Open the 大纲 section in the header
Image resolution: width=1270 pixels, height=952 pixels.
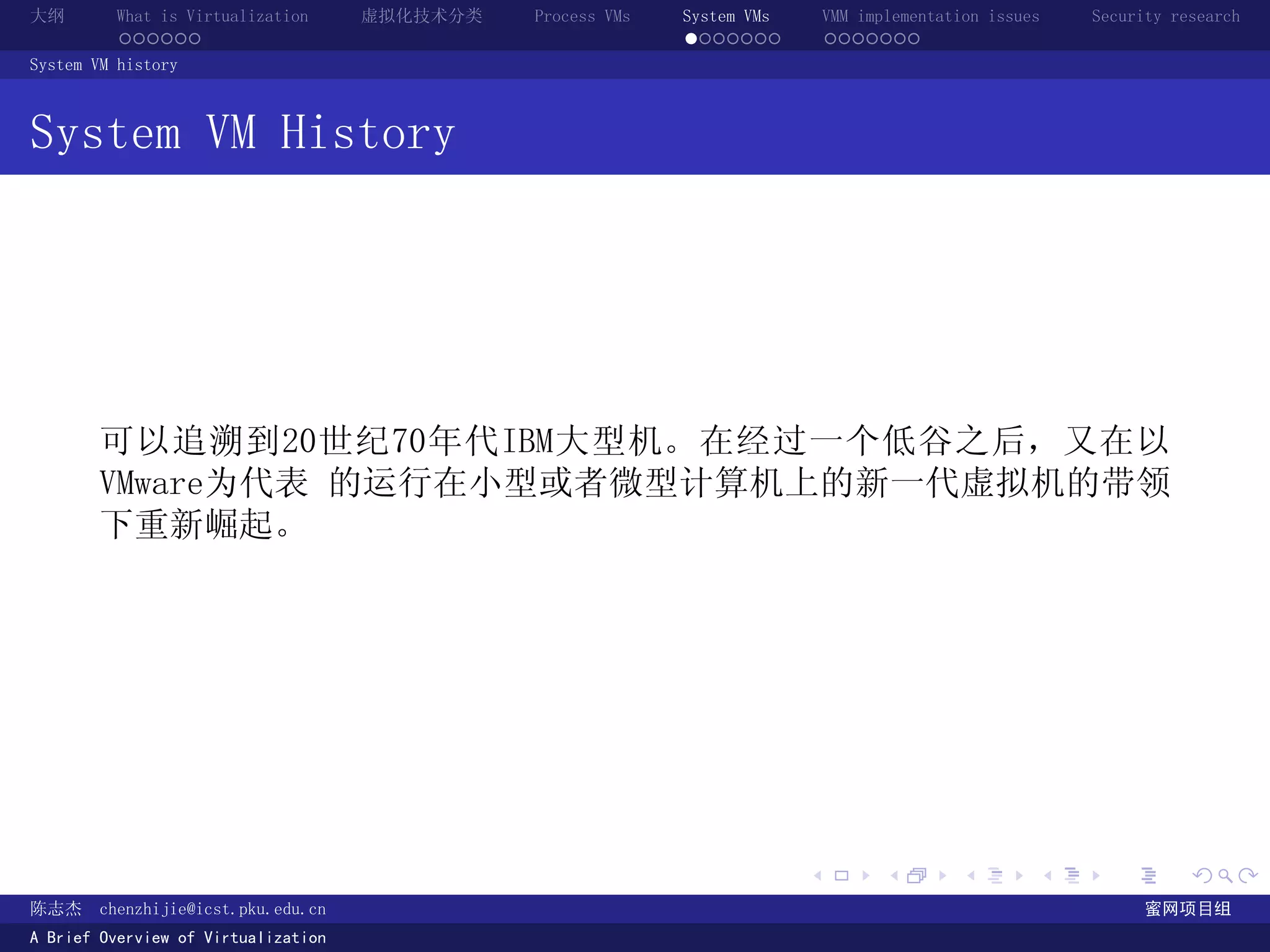pyautogui.click(x=47, y=16)
